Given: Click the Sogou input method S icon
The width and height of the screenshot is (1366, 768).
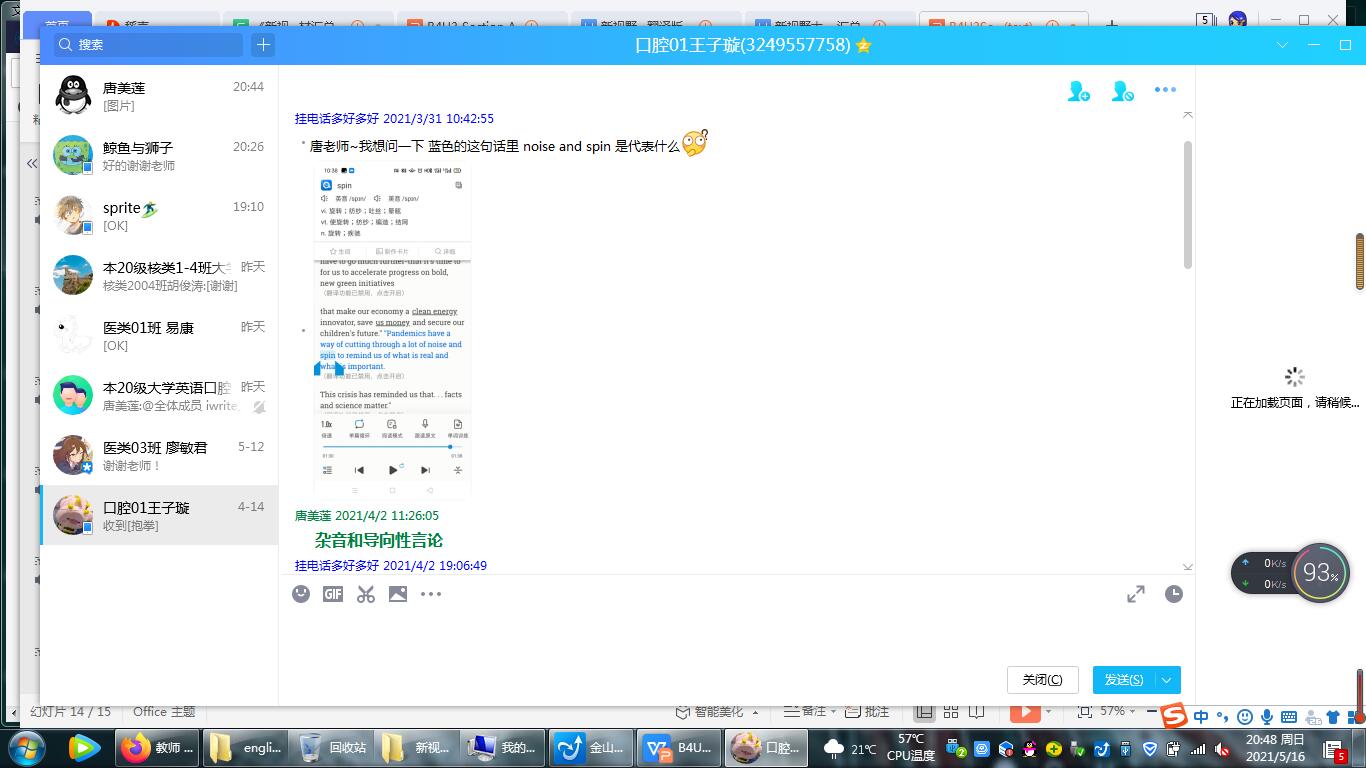Looking at the screenshot, I should click(1174, 715).
